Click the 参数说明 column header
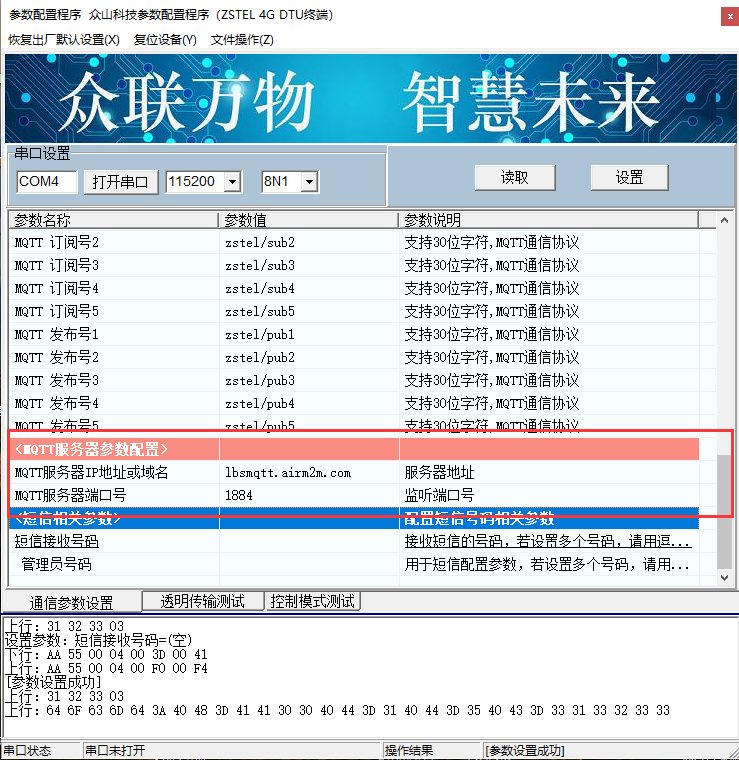 pos(549,220)
